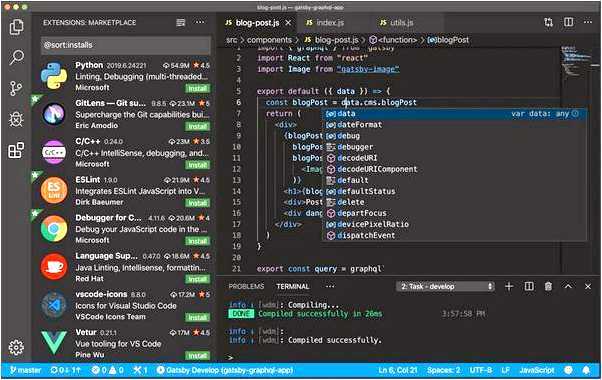The image size is (602, 380).
Task: Click the extensions search field @sort:installs
Action: (x=126, y=45)
